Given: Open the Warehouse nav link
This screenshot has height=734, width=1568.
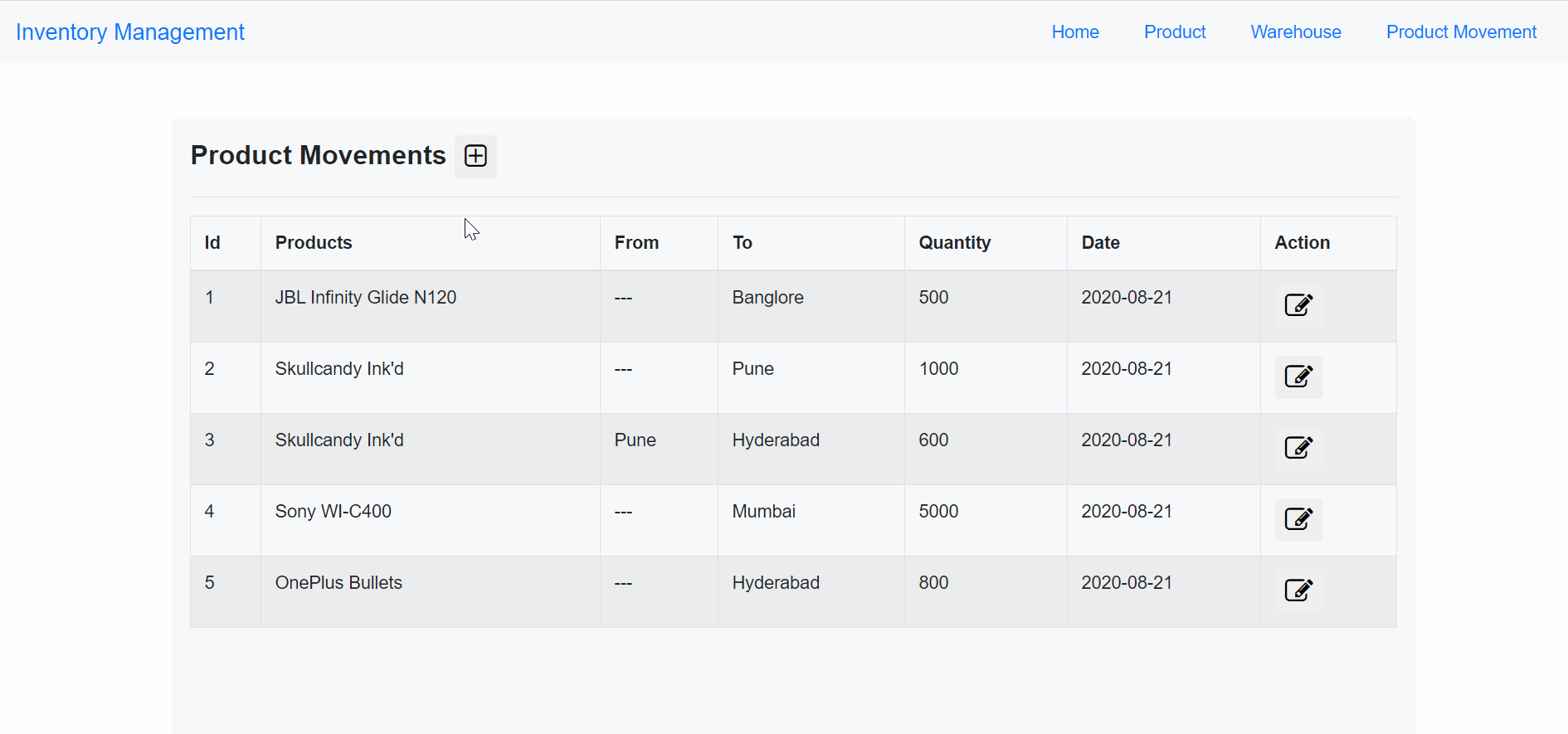Looking at the screenshot, I should click(1296, 32).
